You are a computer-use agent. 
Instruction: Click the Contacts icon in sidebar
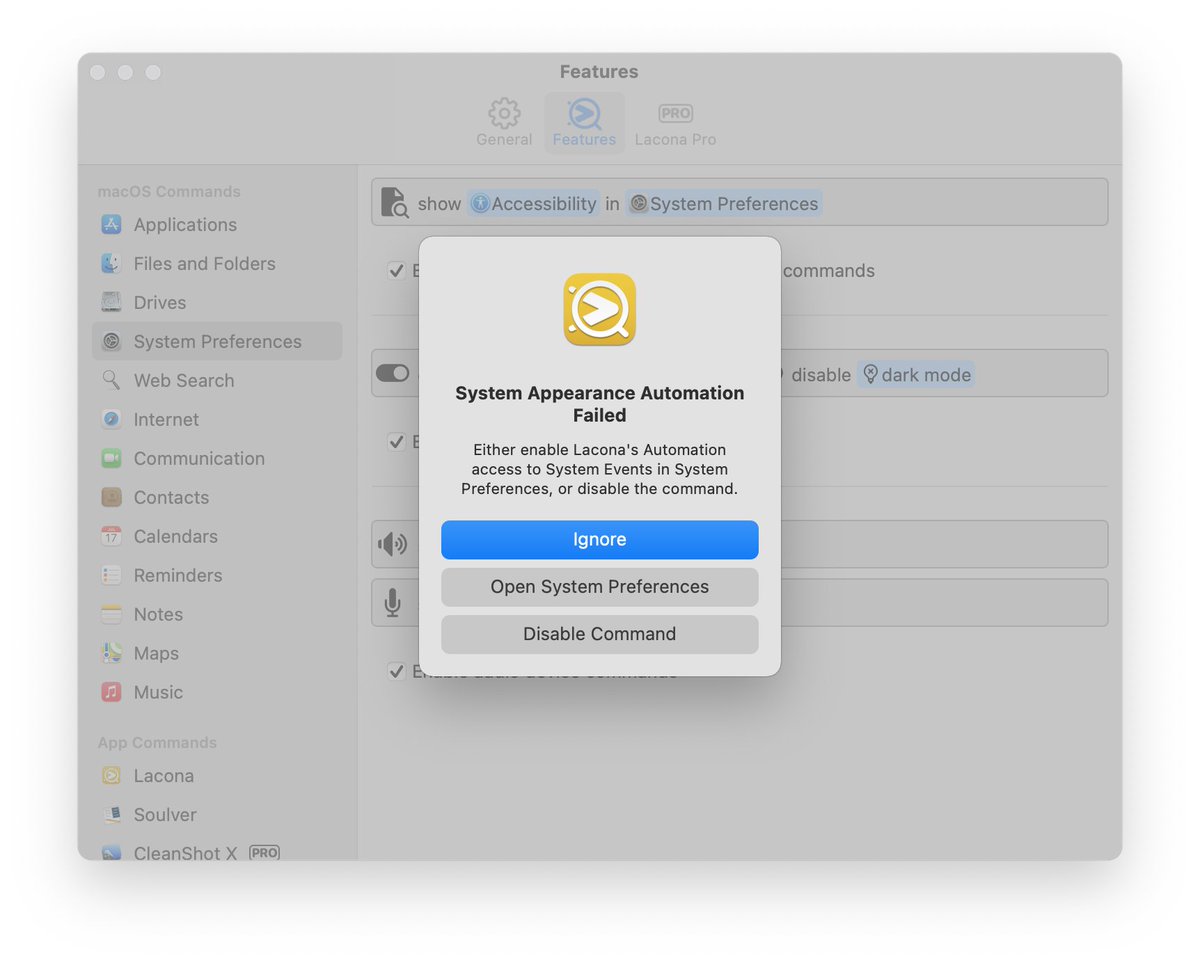coord(111,497)
